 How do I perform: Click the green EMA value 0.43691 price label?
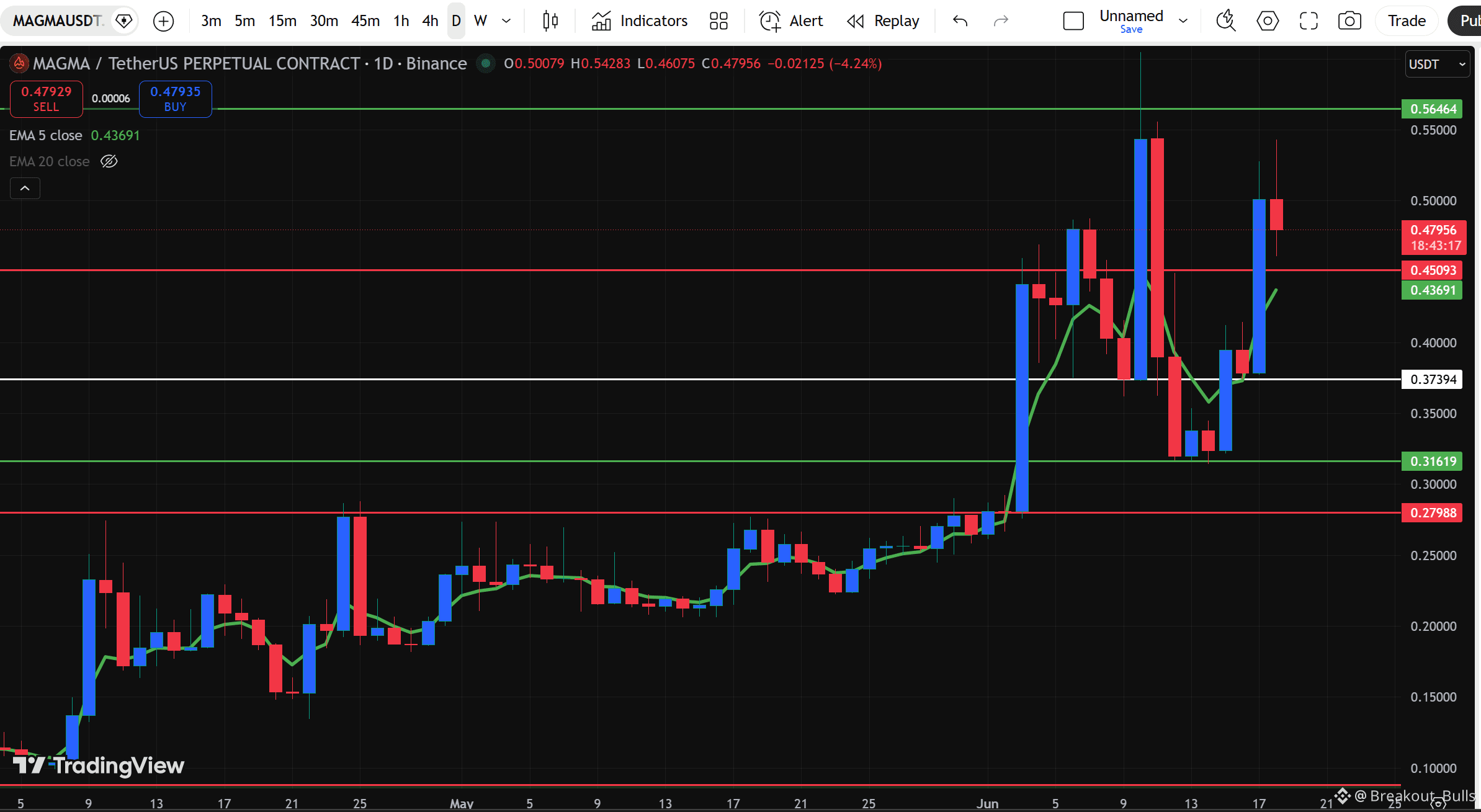pos(1432,290)
